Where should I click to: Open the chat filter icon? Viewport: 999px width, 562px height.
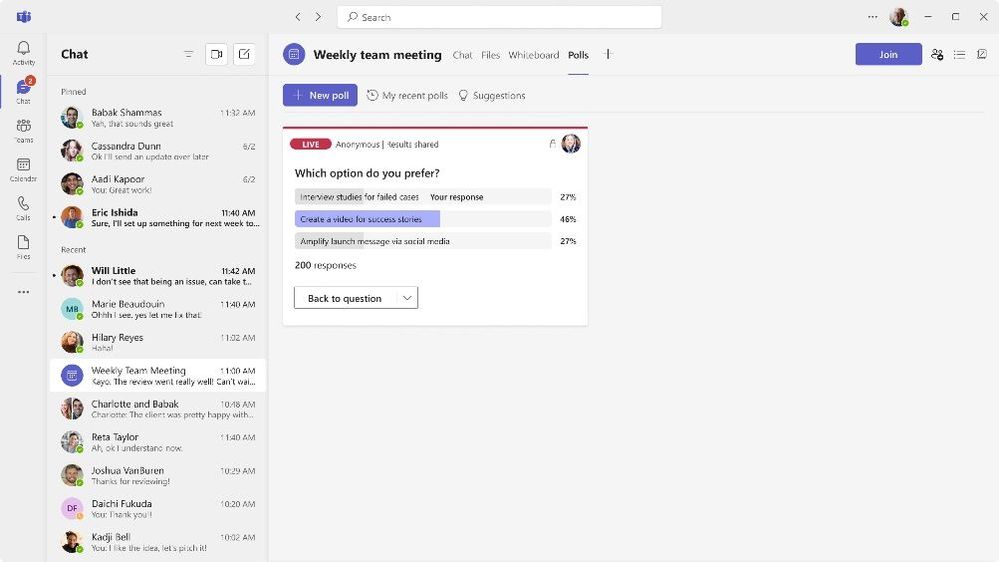click(189, 54)
